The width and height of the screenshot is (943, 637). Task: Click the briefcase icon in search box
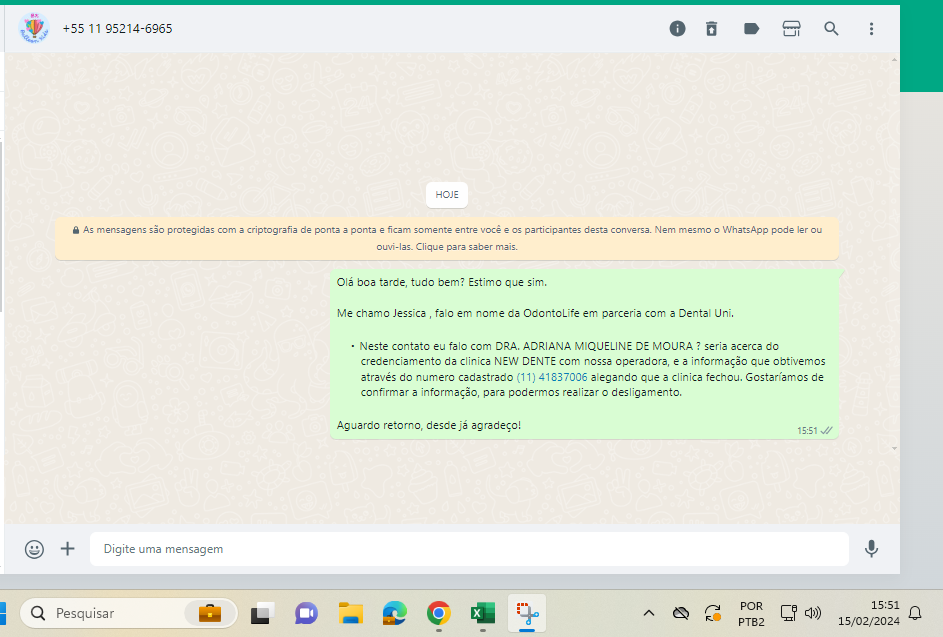coord(210,613)
